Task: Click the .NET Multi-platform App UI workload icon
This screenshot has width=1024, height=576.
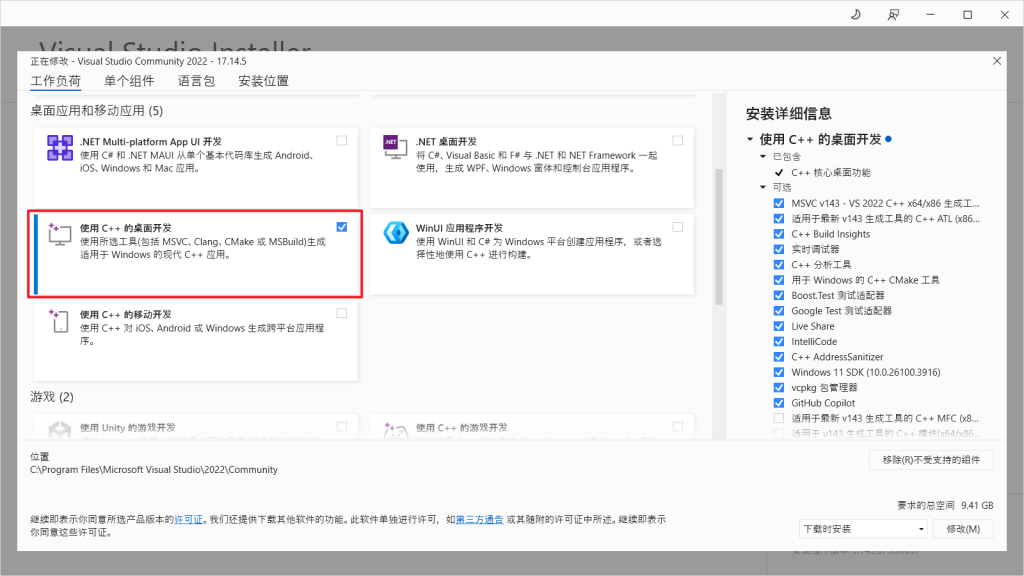Action: (59, 148)
